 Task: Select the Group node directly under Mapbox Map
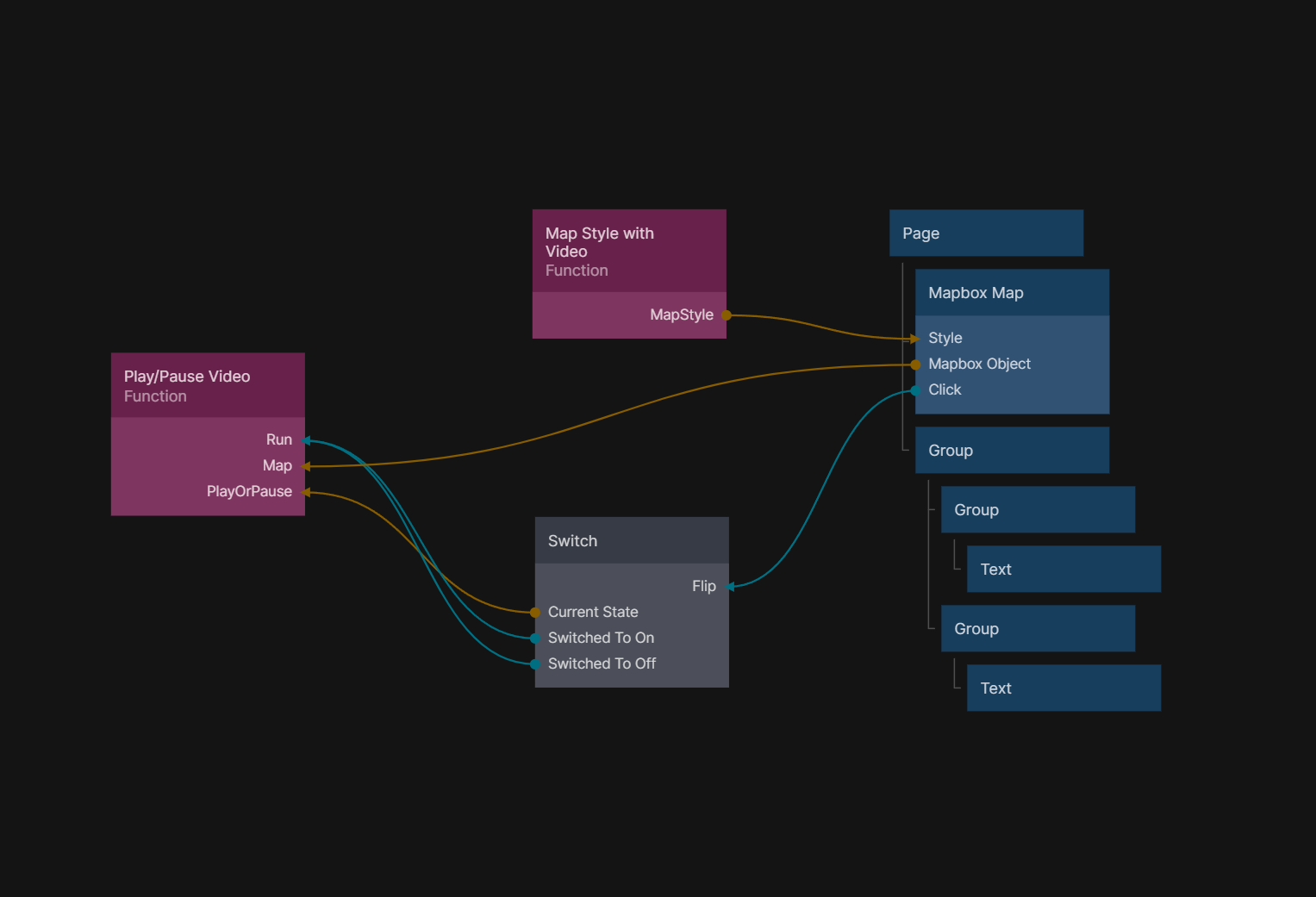point(1012,451)
